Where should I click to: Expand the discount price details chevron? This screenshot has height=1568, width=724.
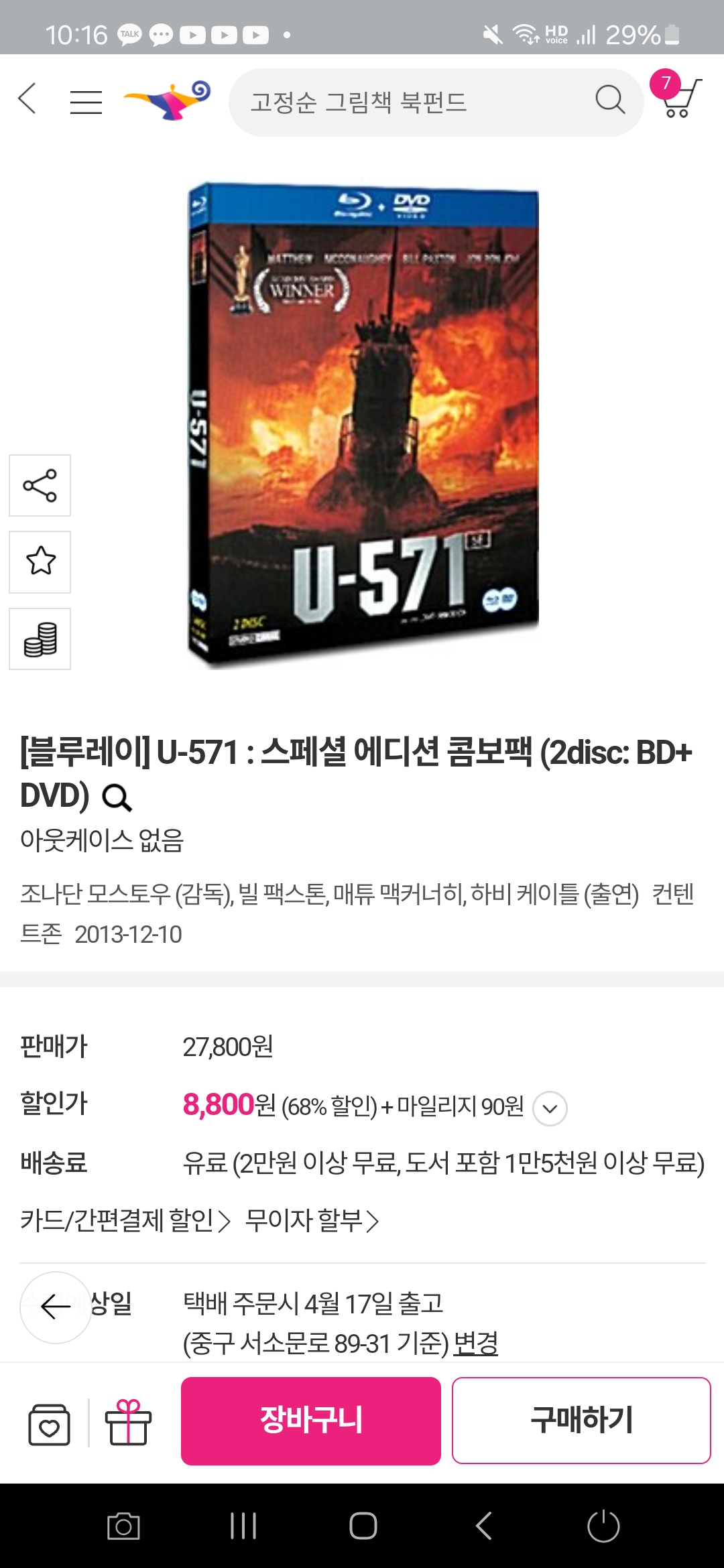pyautogui.click(x=550, y=1108)
